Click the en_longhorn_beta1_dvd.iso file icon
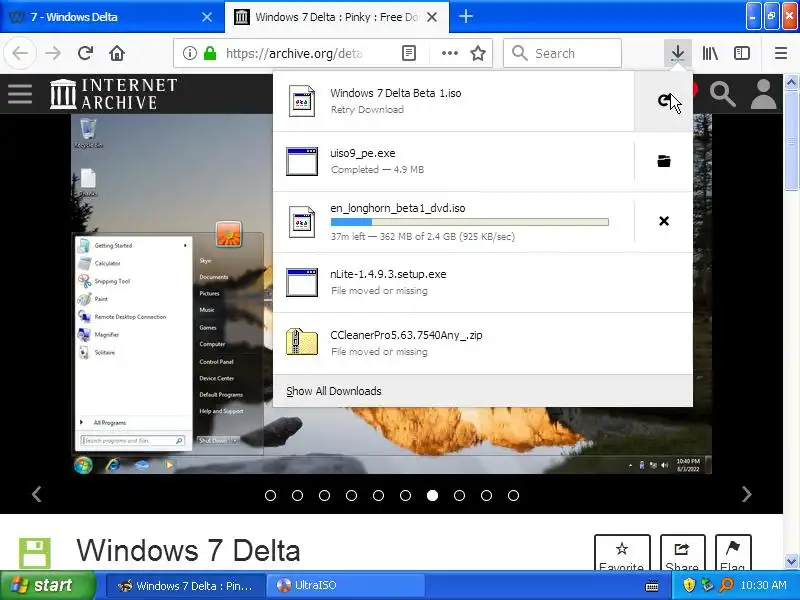The image size is (800, 600). (302, 221)
